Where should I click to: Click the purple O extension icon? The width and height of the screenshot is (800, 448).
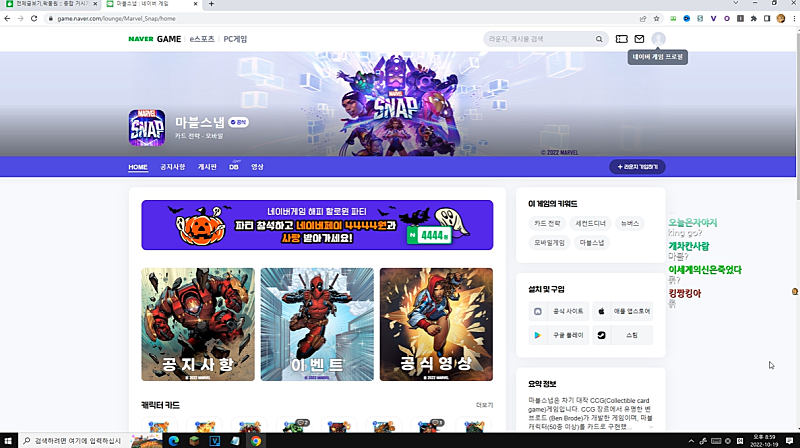(727, 18)
